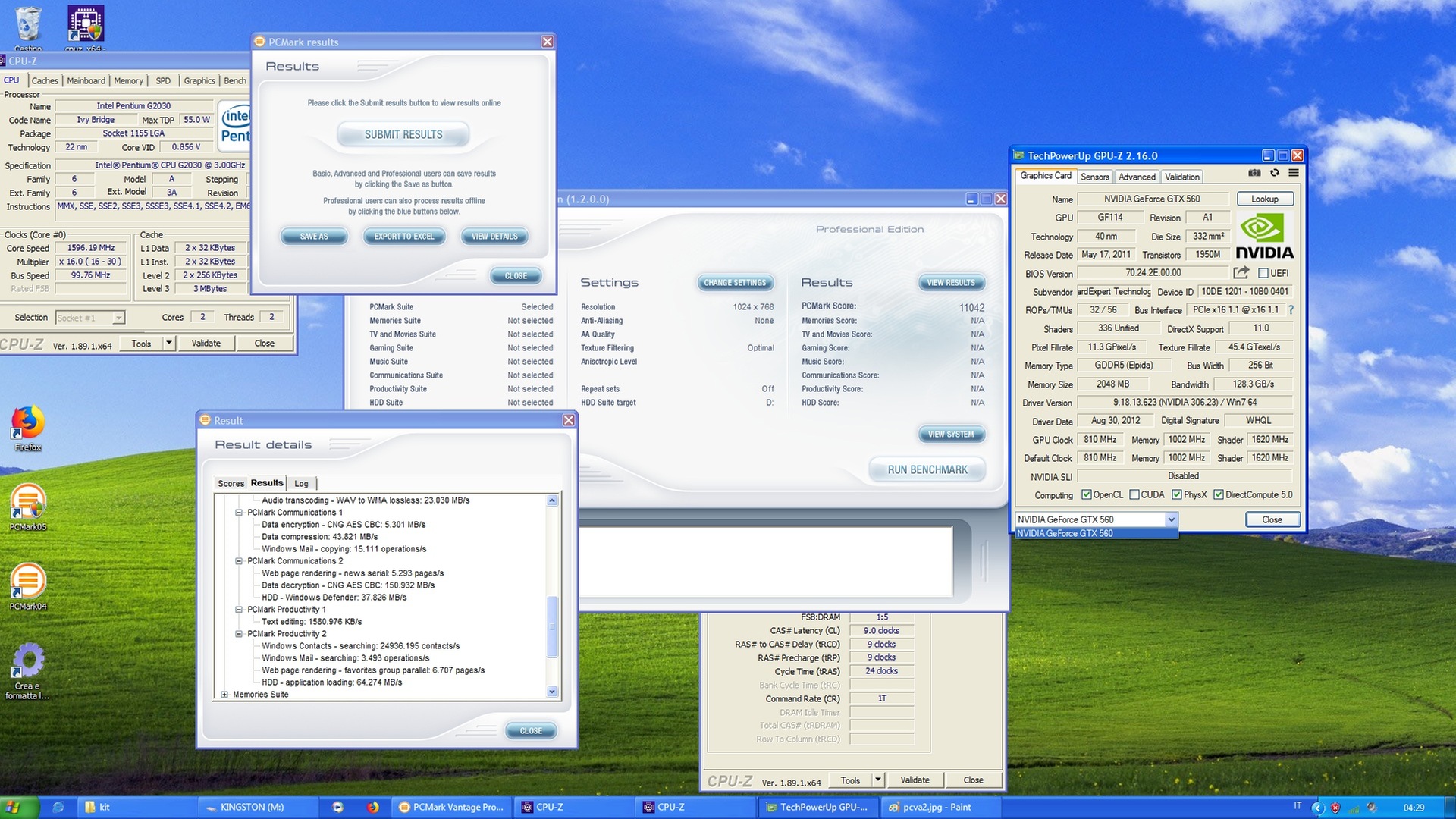This screenshot has width=1456, height=819.
Task: Click the NVIDIA logo in GPU-Z
Action: click(x=1264, y=237)
